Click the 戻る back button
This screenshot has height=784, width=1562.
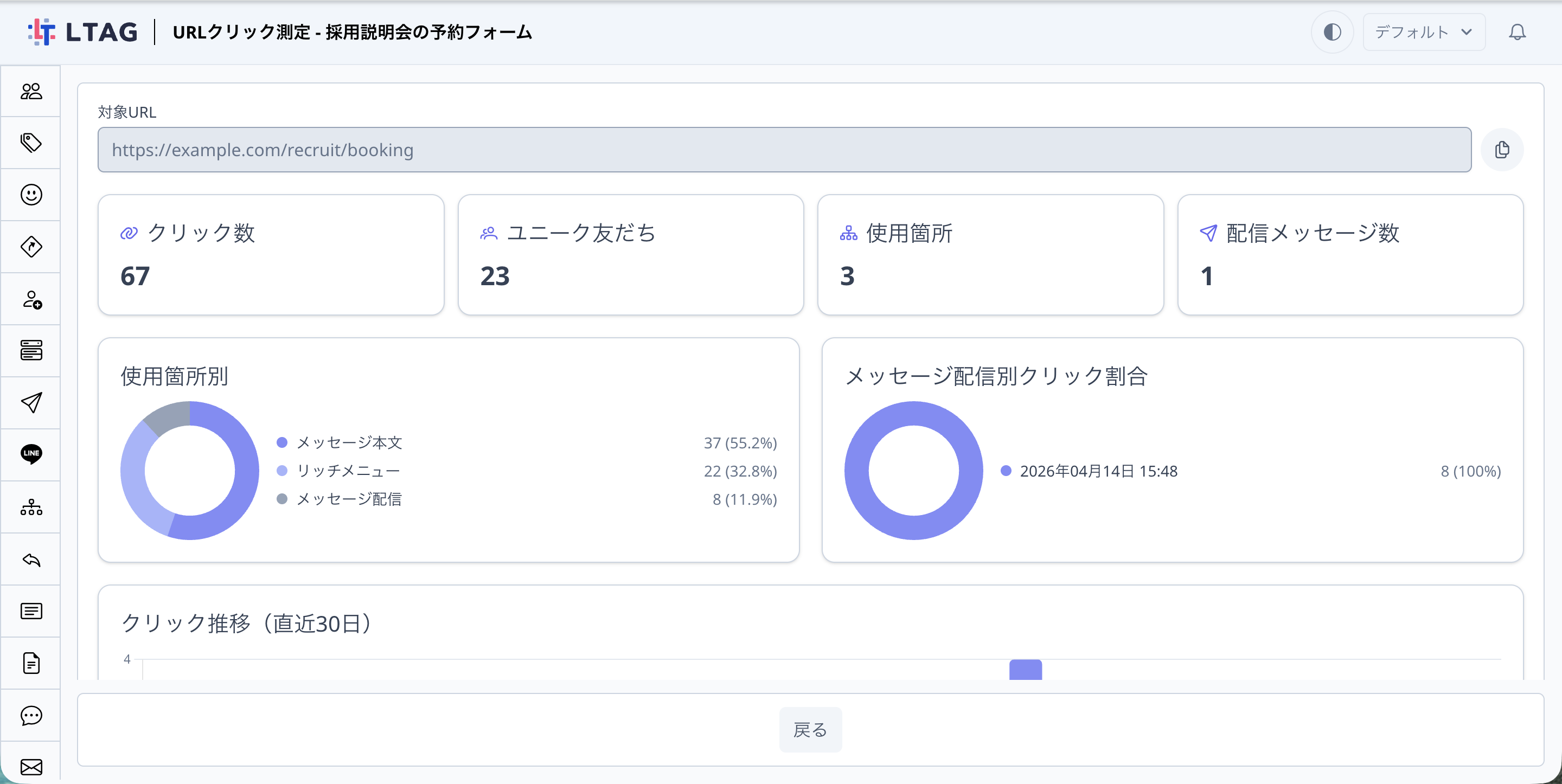(x=810, y=729)
